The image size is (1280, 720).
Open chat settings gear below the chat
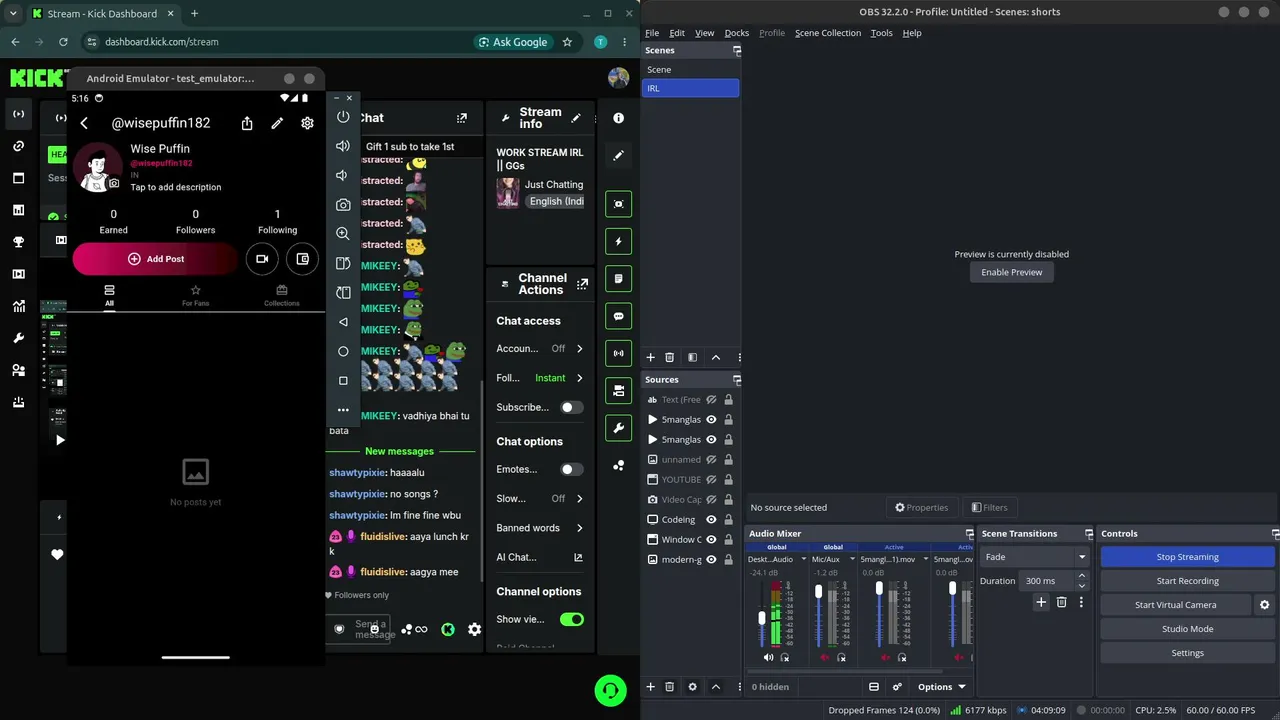474,629
